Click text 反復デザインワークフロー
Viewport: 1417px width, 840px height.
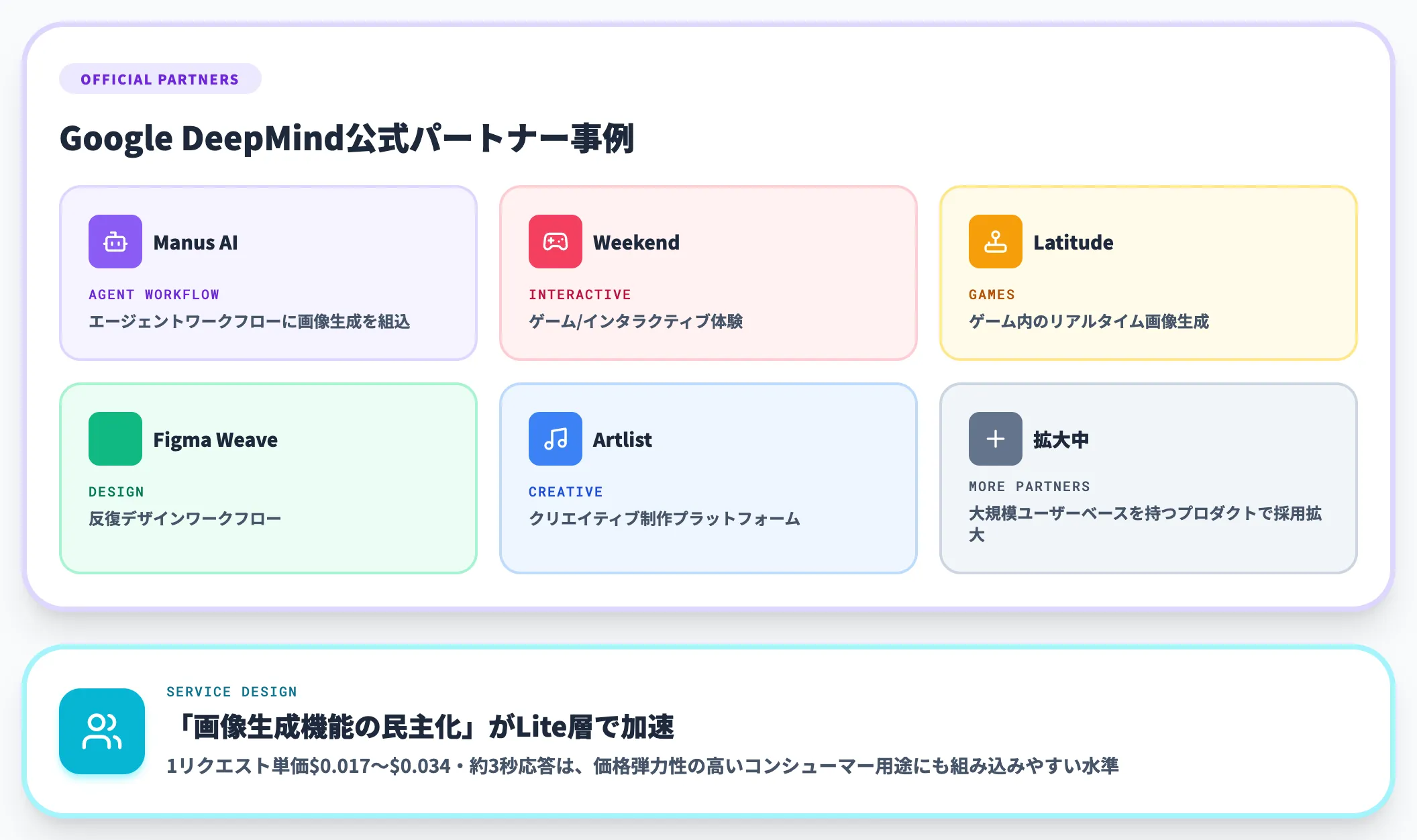click(185, 519)
